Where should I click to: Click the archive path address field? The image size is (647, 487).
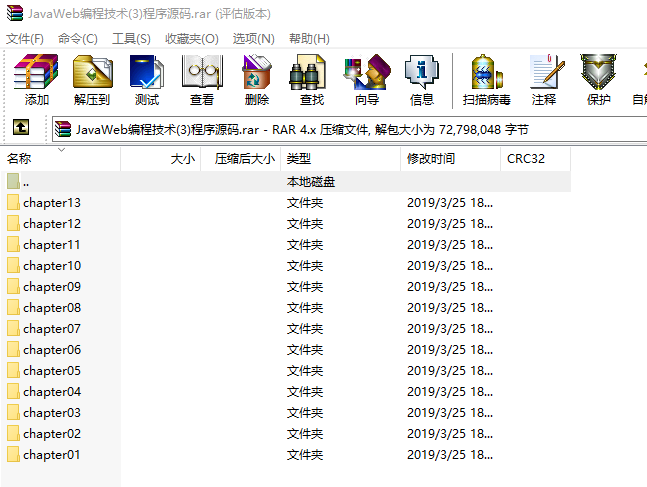[350, 130]
